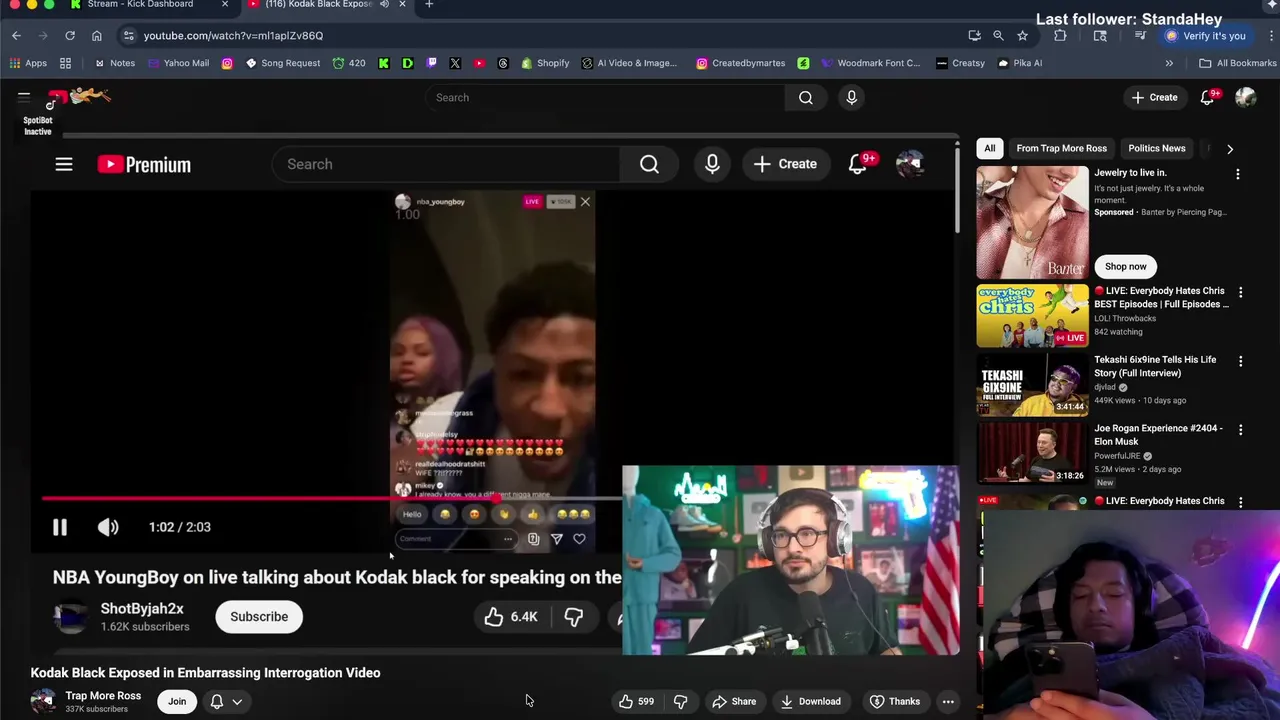Click the YouTube Premium logo
Image resolution: width=1280 pixels, height=720 pixels.
pyautogui.click(x=144, y=164)
